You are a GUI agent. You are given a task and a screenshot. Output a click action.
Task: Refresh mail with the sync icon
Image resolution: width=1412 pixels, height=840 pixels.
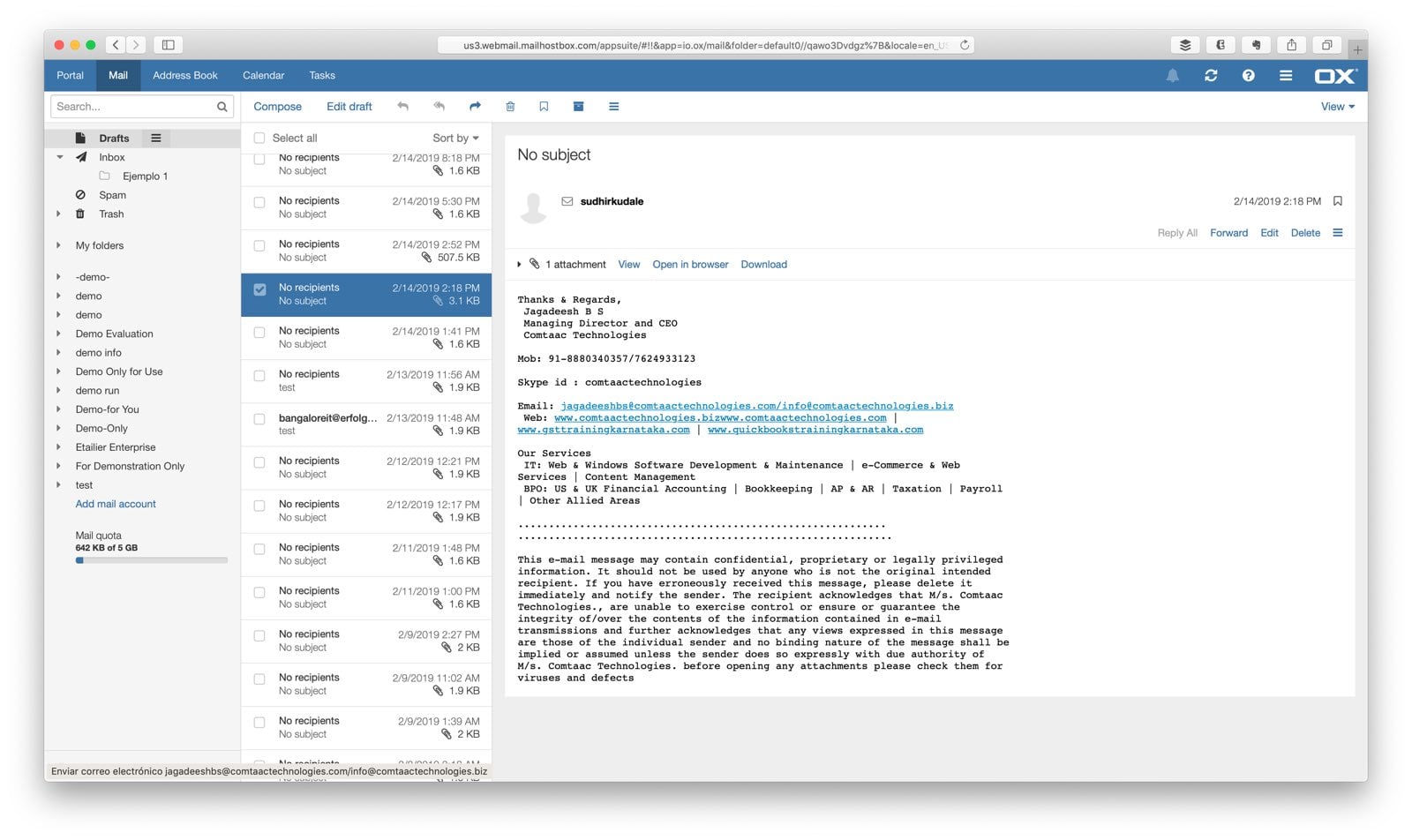1211,76
